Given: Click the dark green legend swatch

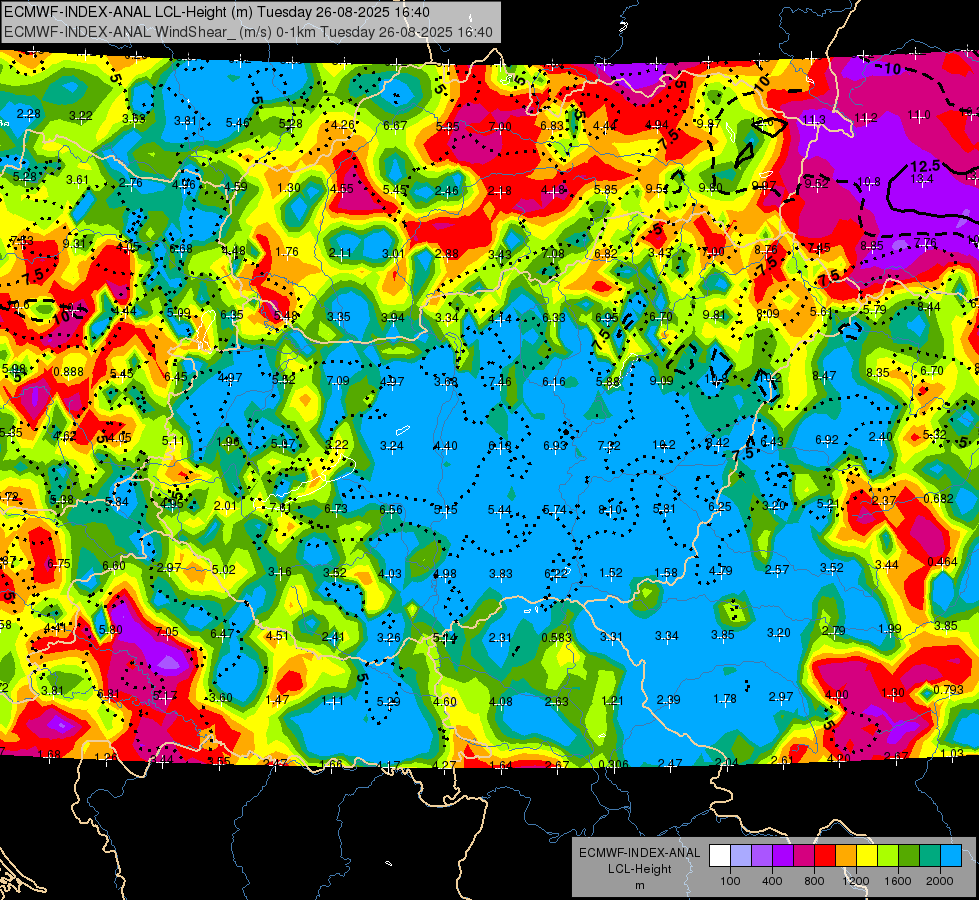Looking at the screenshot, I should 908,856.
